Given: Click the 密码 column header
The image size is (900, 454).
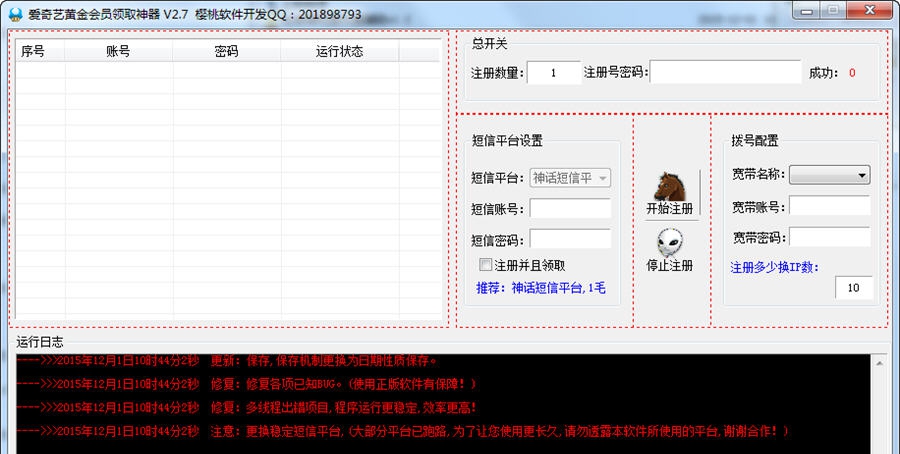Looking at the screenshot, I should tap(227, 51).
